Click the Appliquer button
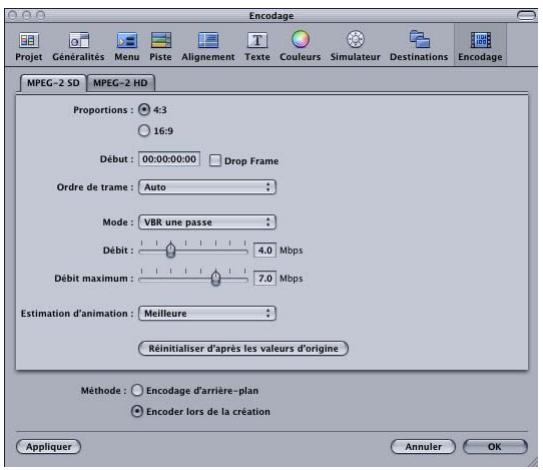 point(48,446)
